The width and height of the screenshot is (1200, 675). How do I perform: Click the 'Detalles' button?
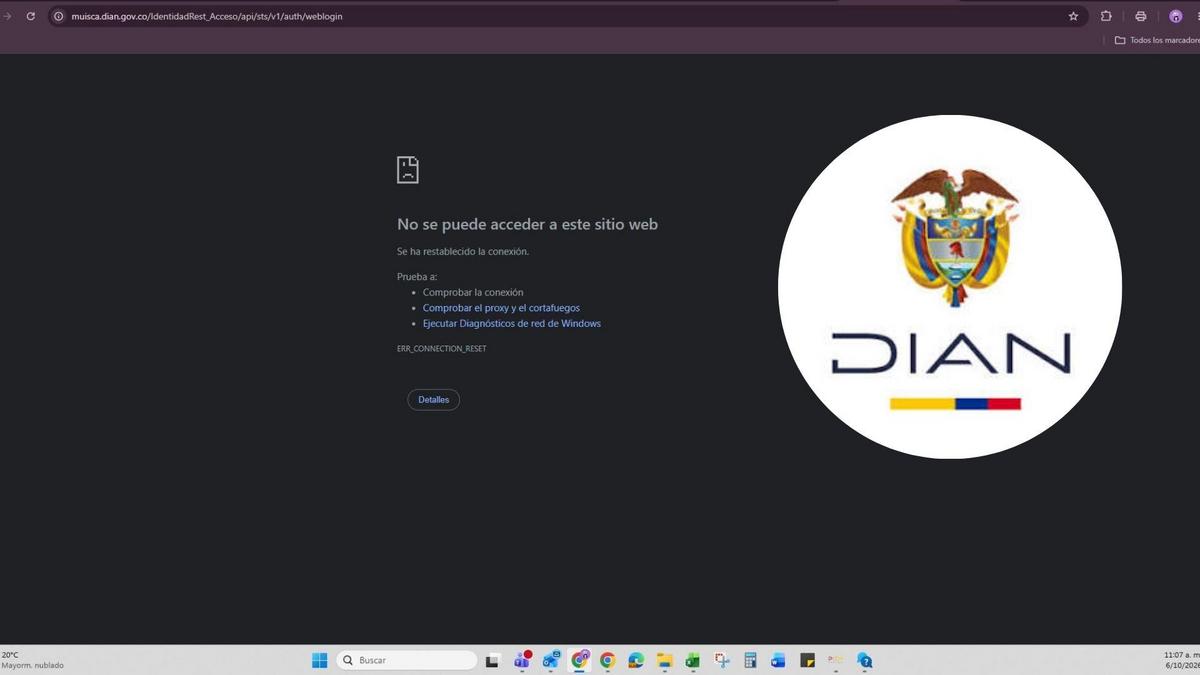click(x=433, y=400)
